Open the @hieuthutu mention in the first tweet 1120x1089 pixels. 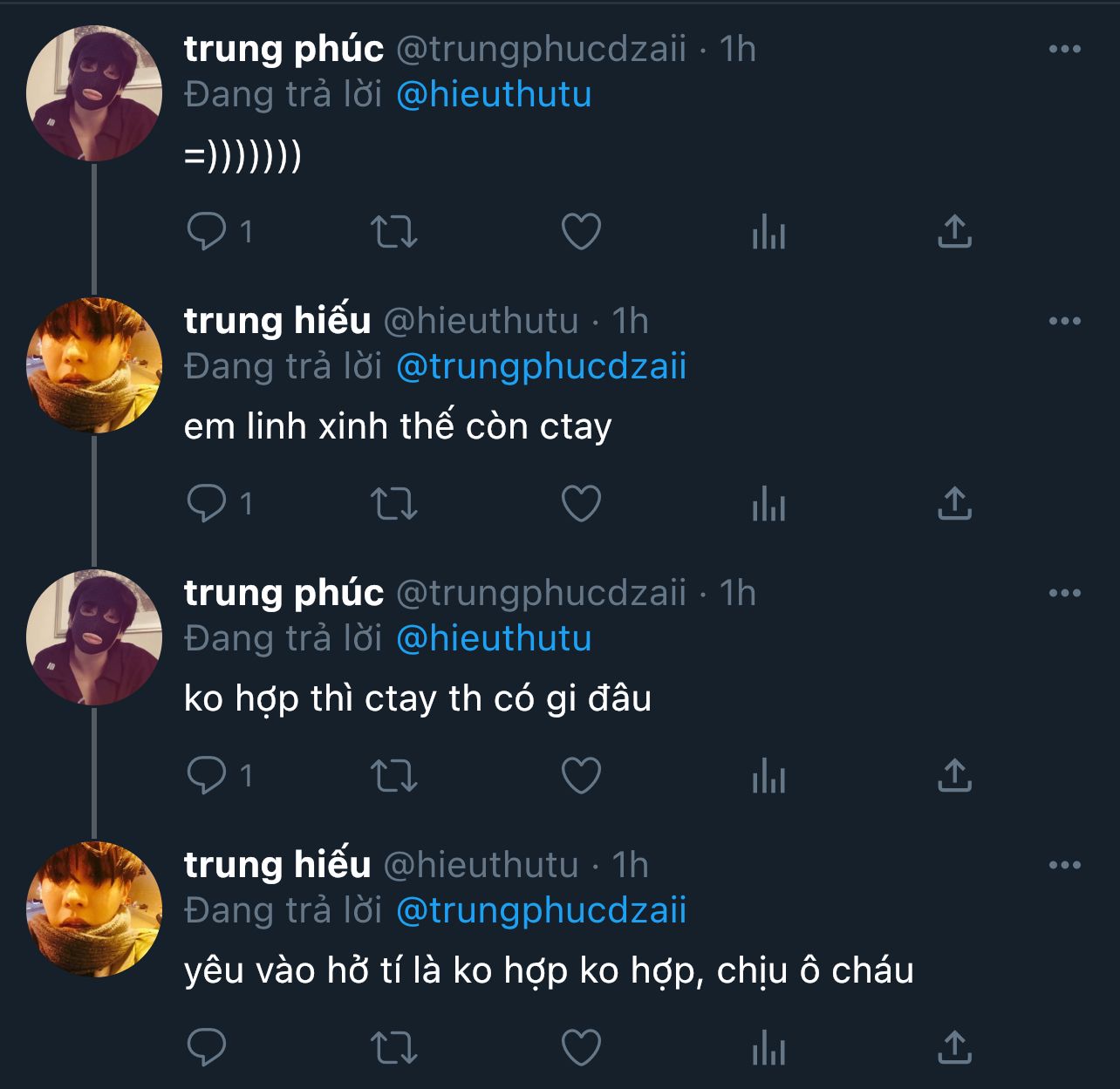click(494, 94)
